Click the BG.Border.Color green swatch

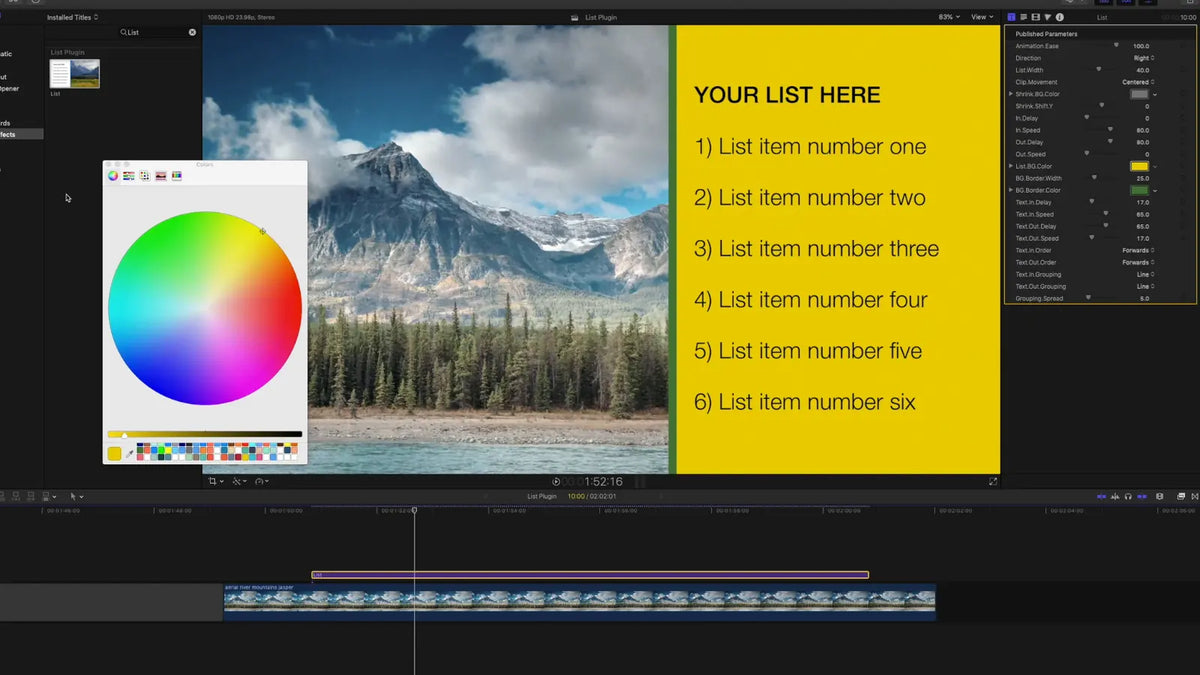pyautogui.click(x=1139, y=190)
